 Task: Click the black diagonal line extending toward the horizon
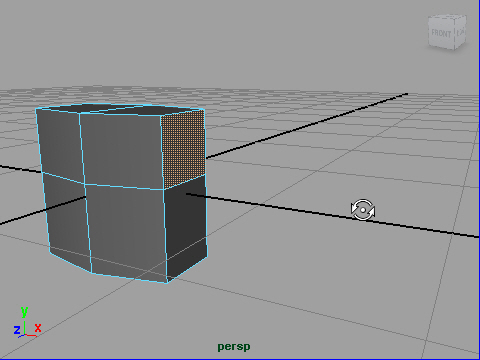coord(307,126)
